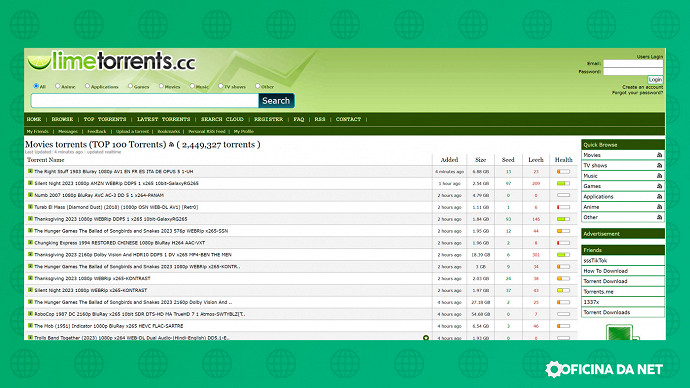Click download icon beside Chungking Express 1994 torrent

click(x=30, y=242)
